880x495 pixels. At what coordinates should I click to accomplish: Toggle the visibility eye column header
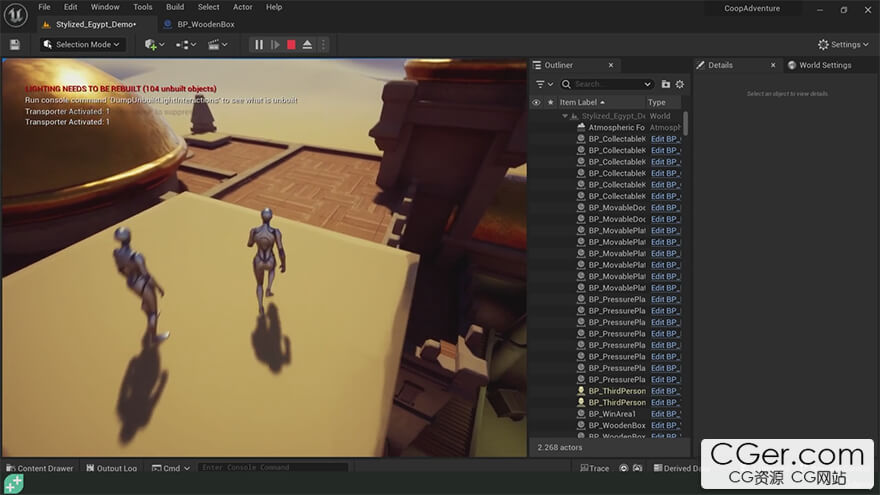tap(537, 102)
